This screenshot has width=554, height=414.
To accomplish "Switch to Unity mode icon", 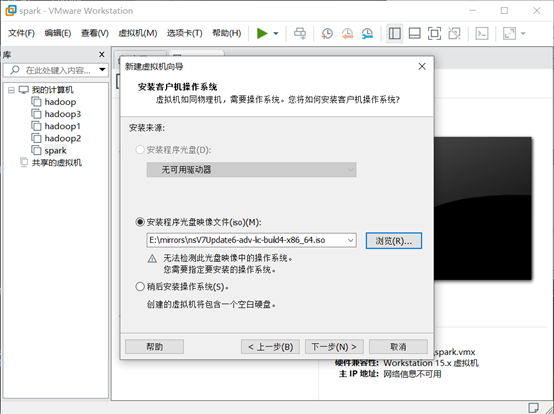I will click(x=454, y=34).
